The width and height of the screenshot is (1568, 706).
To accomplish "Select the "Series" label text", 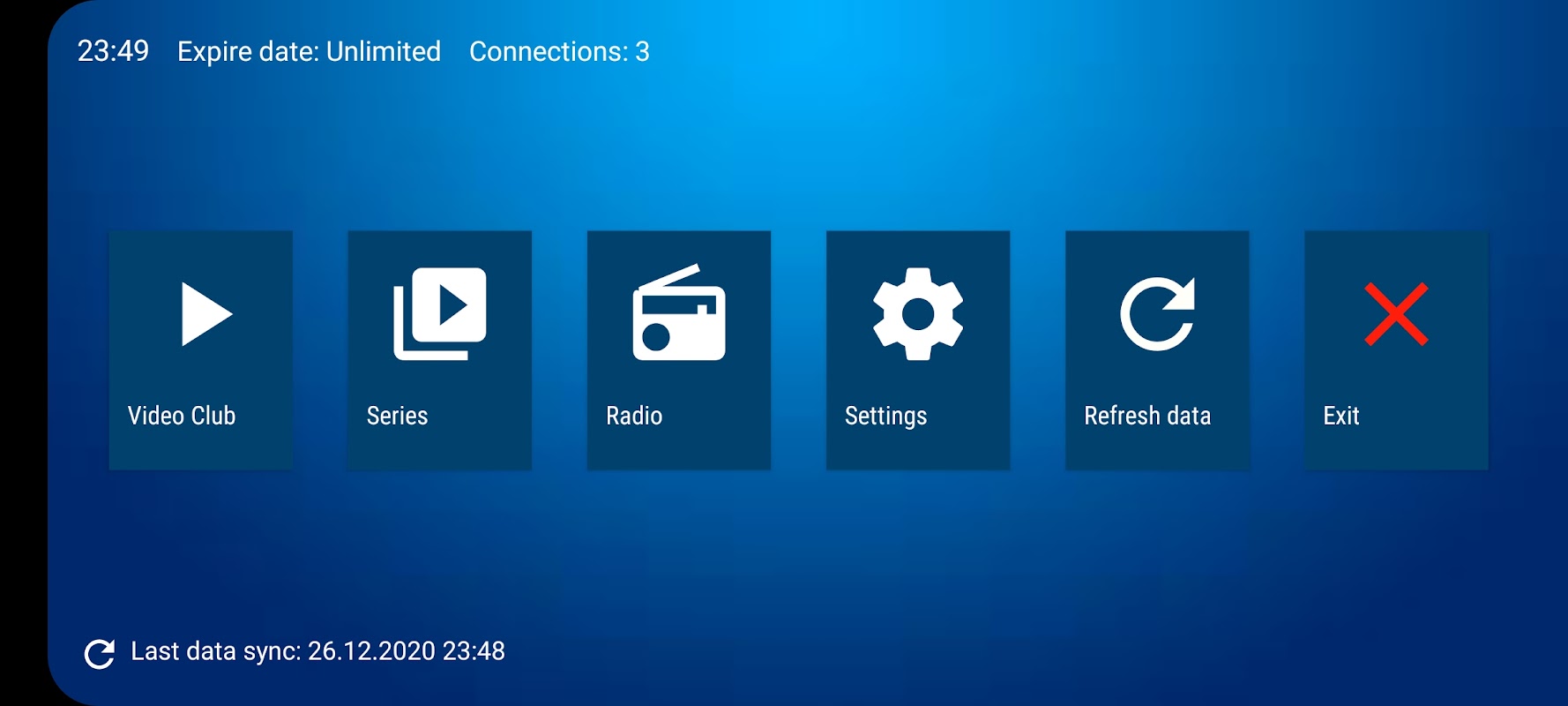I will [x=398, y=416].
